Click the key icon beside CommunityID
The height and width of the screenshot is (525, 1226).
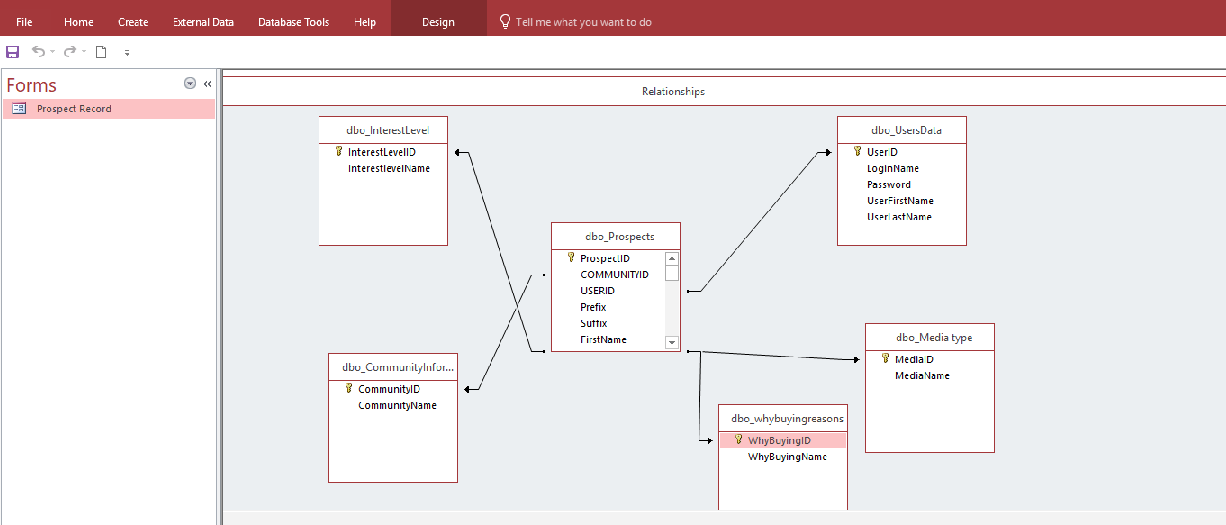[x=349, y=389]
